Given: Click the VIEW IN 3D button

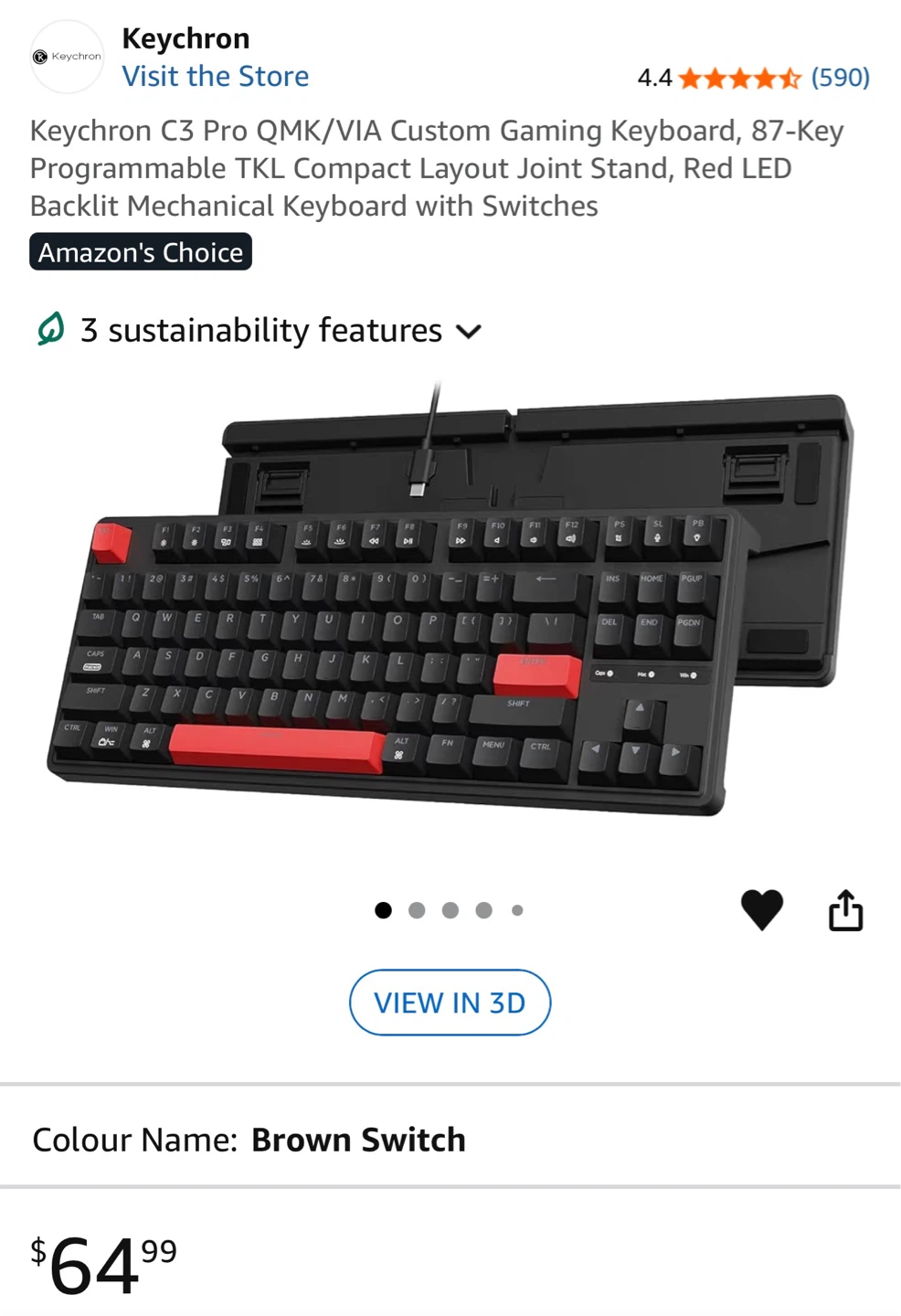Looking at the screenshot, I should click(450, 1003).
